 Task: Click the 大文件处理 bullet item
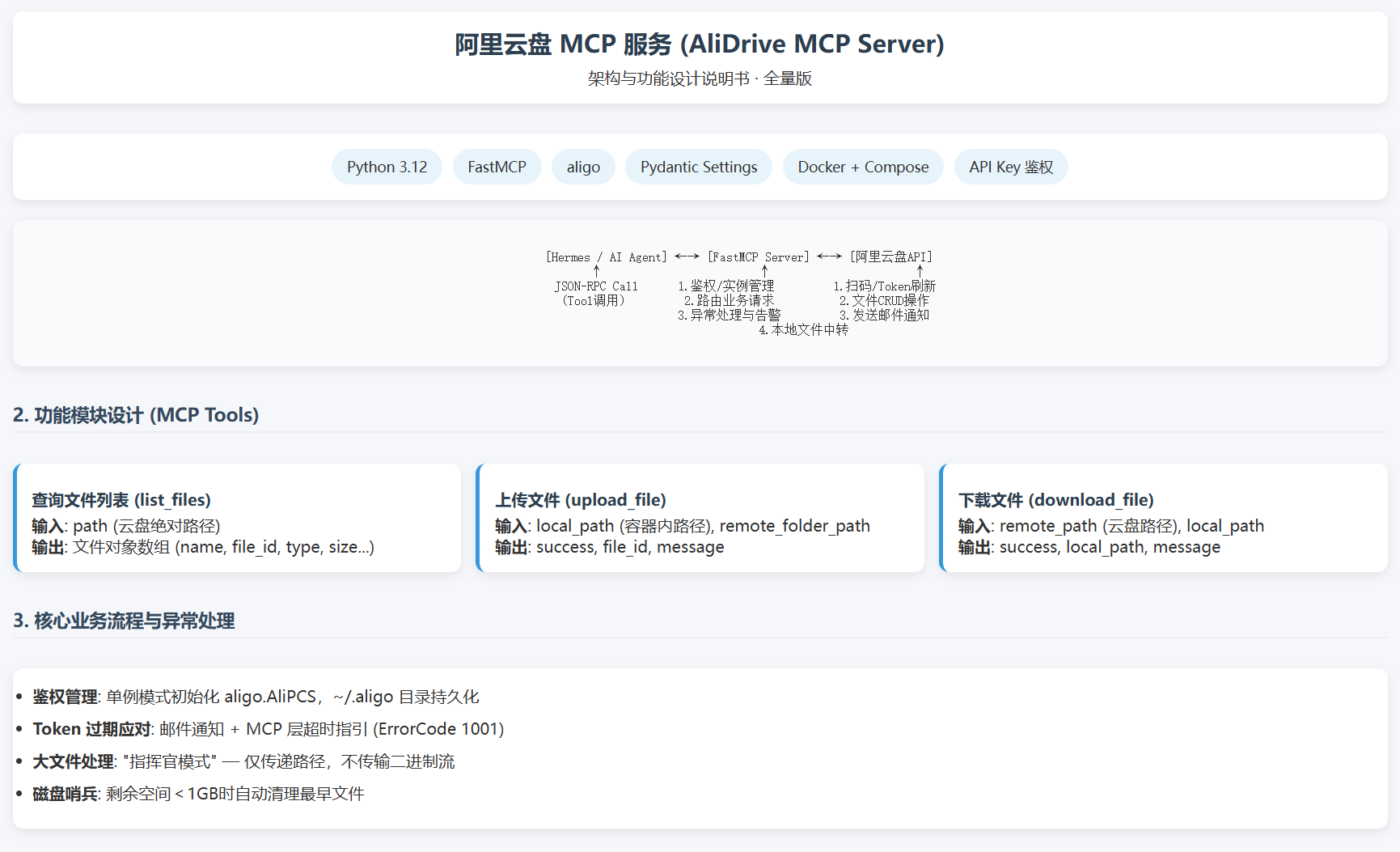coord(243,761)
